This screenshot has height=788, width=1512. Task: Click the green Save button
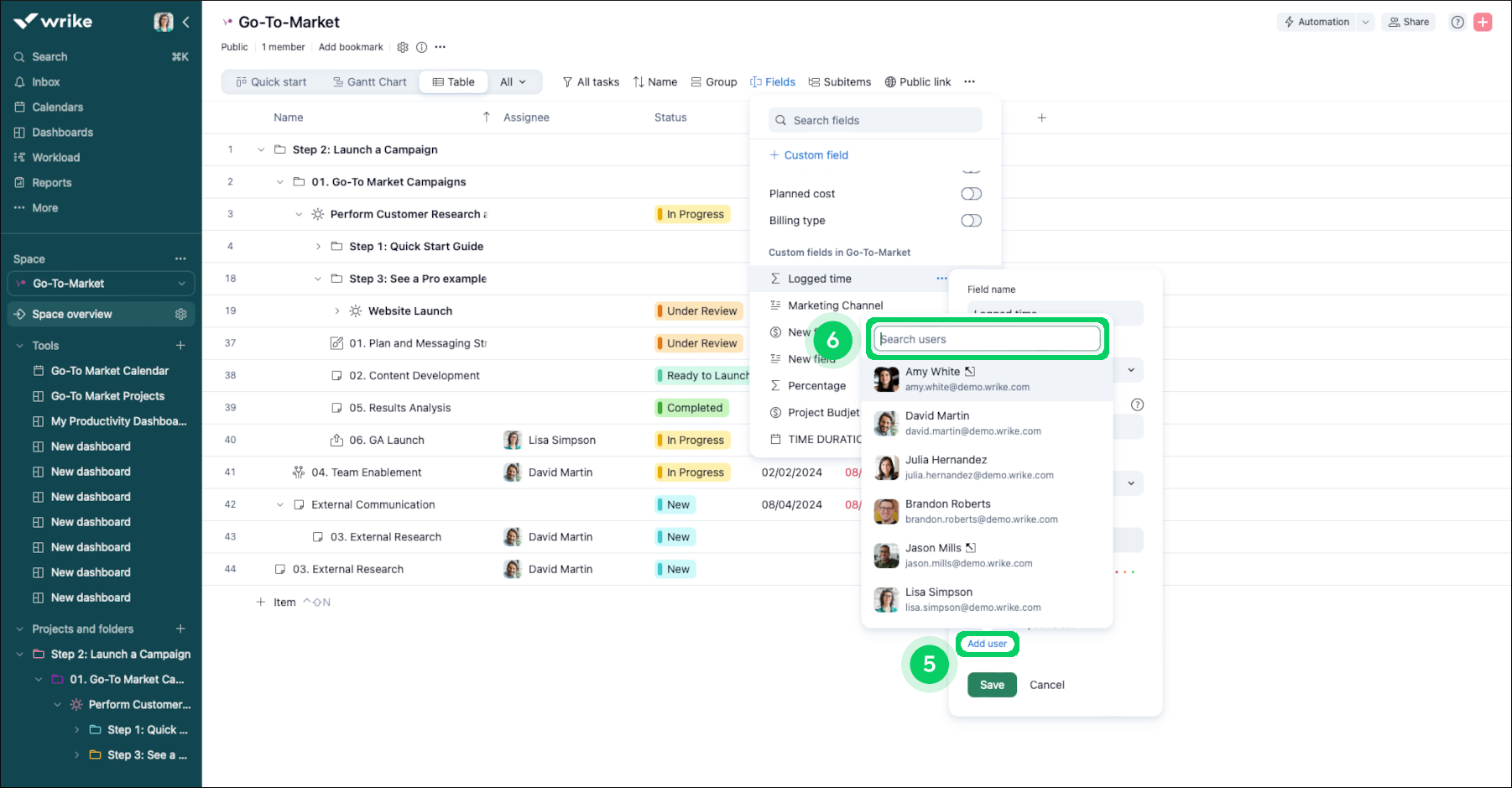coord(992,685)
